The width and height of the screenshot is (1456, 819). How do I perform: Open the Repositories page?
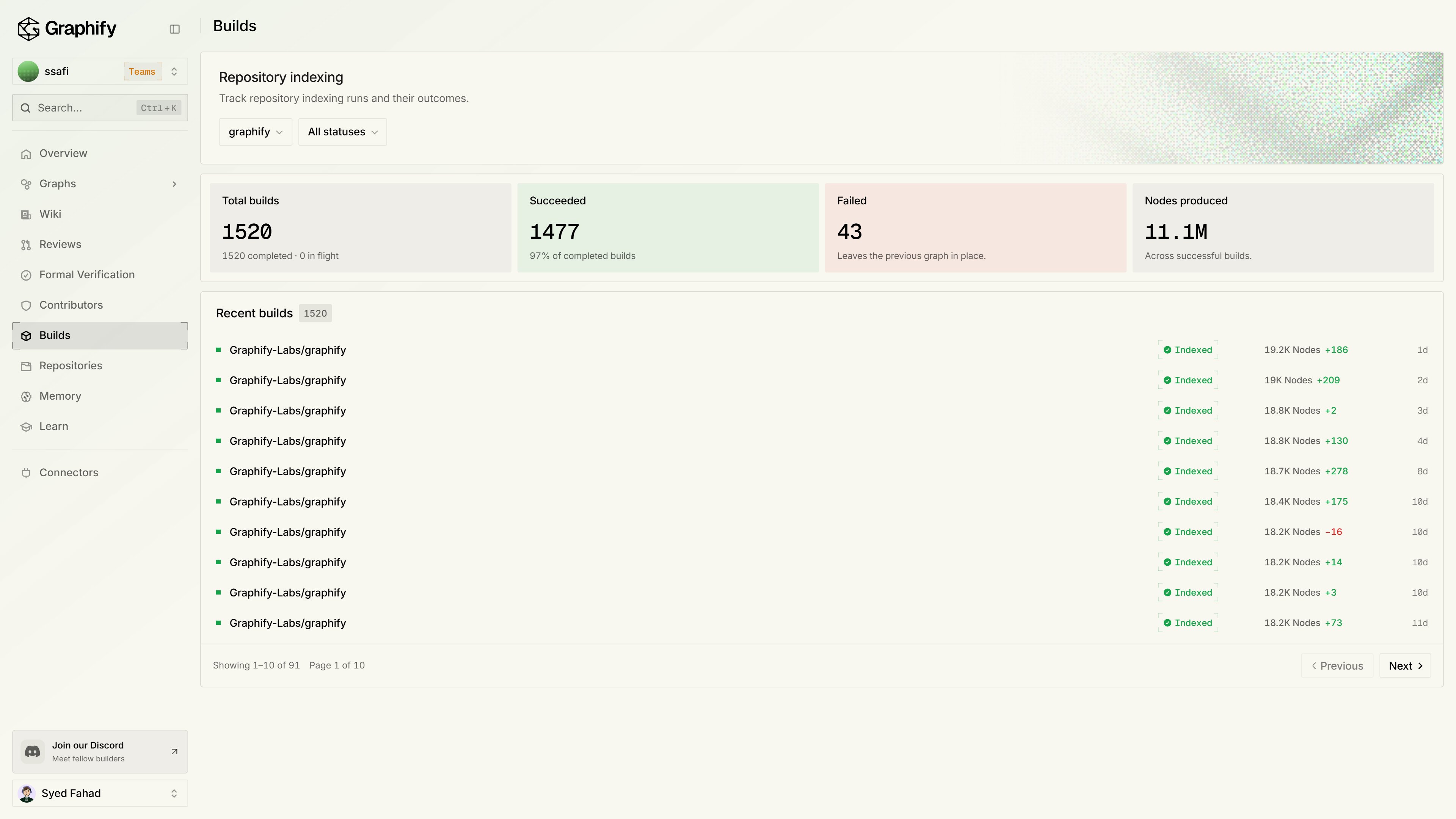(100, 366)
